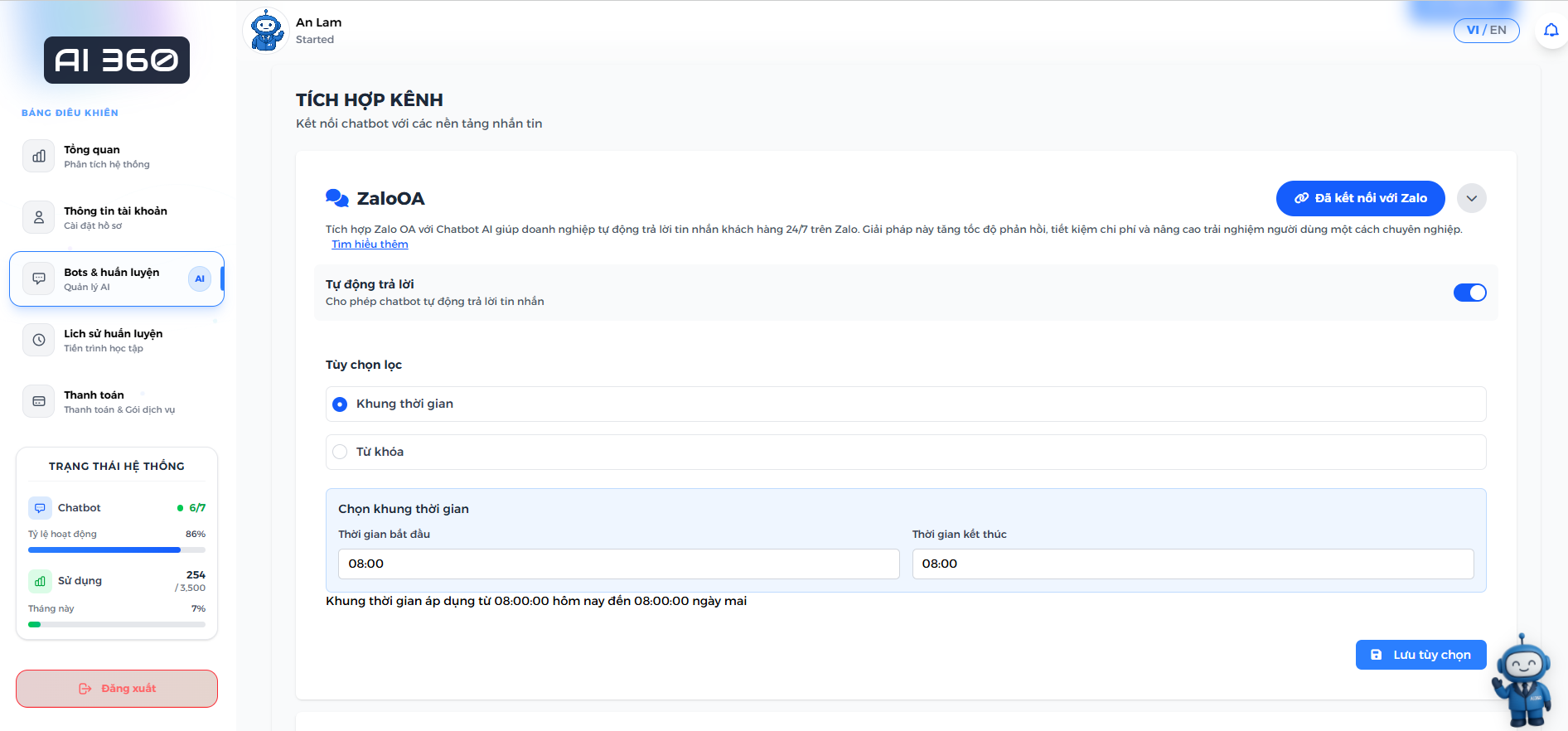Click the Đã kết nối với Zalo button
The height and width of the screenshot is (731, 1568).
point(1360,198)
